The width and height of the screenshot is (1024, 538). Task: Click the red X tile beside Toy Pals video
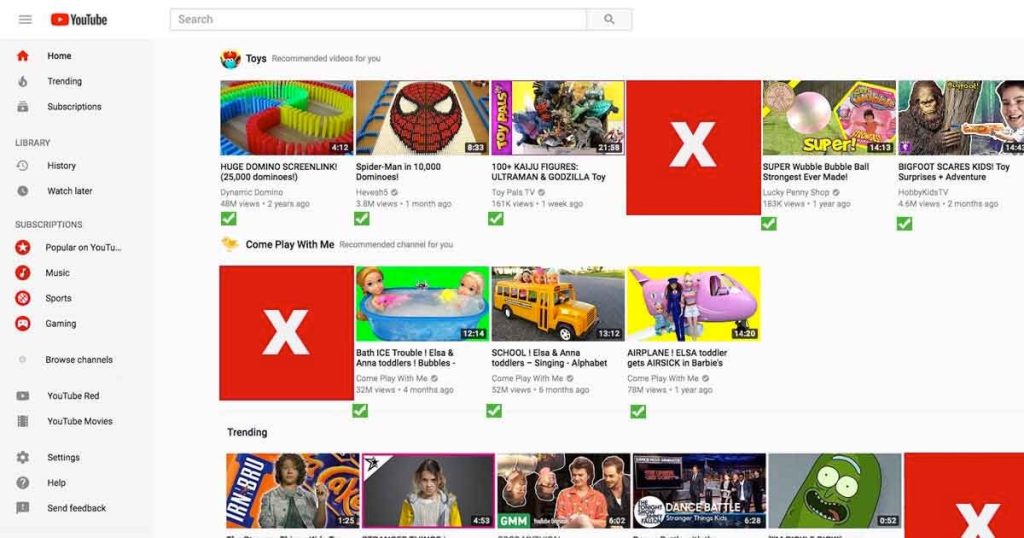click(x=693, y=147)
